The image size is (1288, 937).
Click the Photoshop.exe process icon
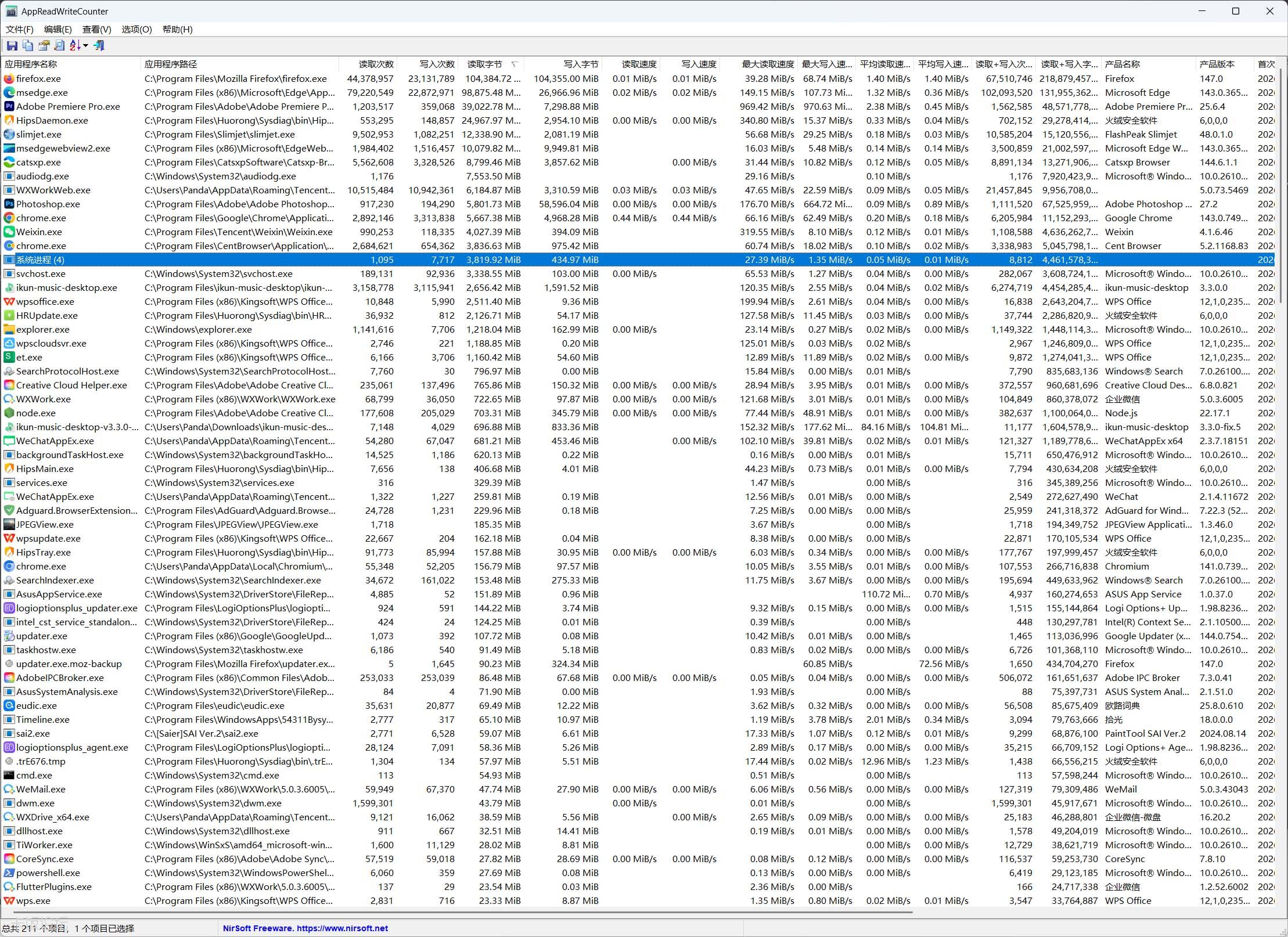pyautogui.click(x=9, y=204)
